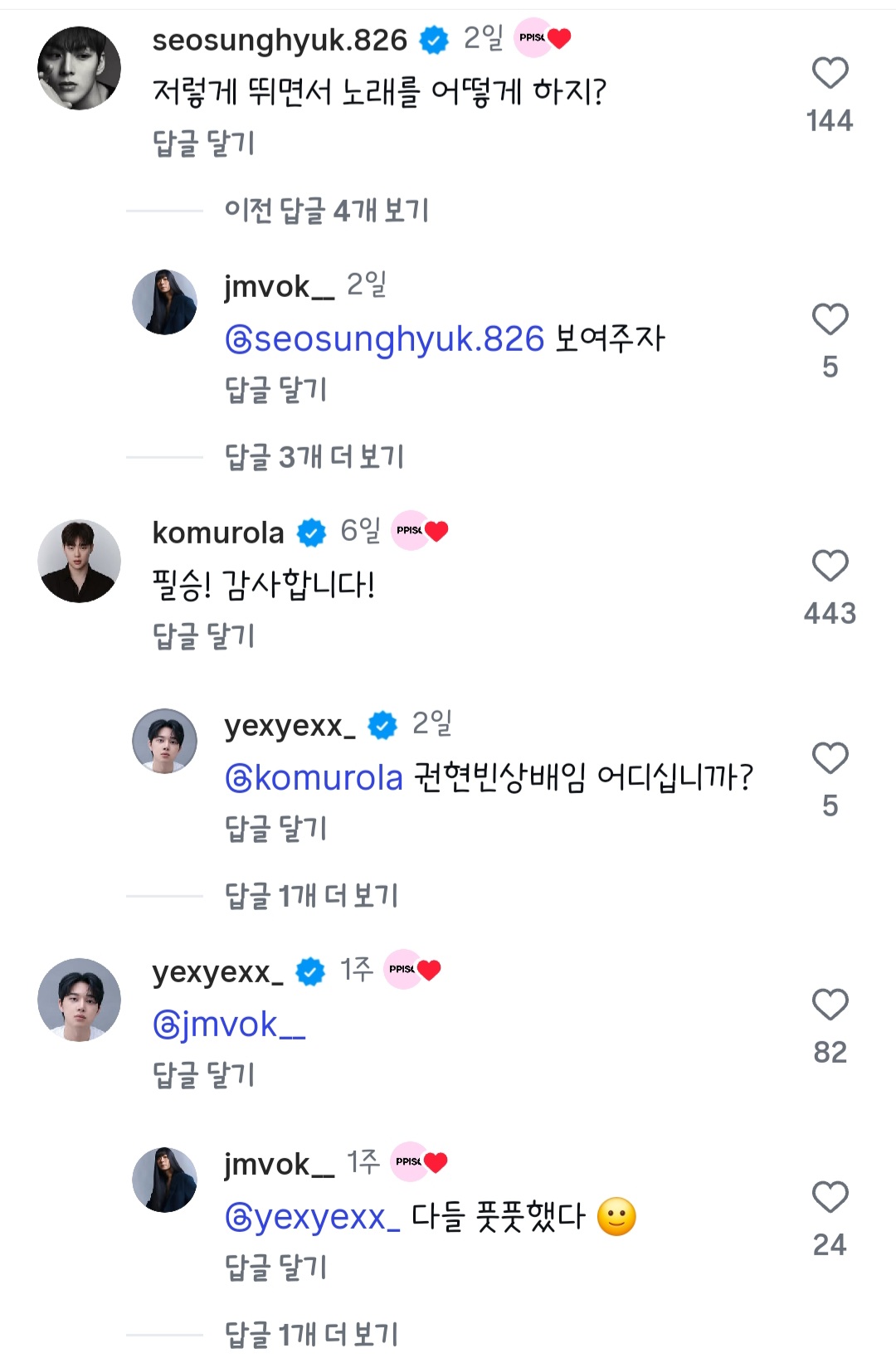Tap heart on yexyexx_'s comment with 82 likes
Viewport: 896px width, 1363px height.
830,1005
